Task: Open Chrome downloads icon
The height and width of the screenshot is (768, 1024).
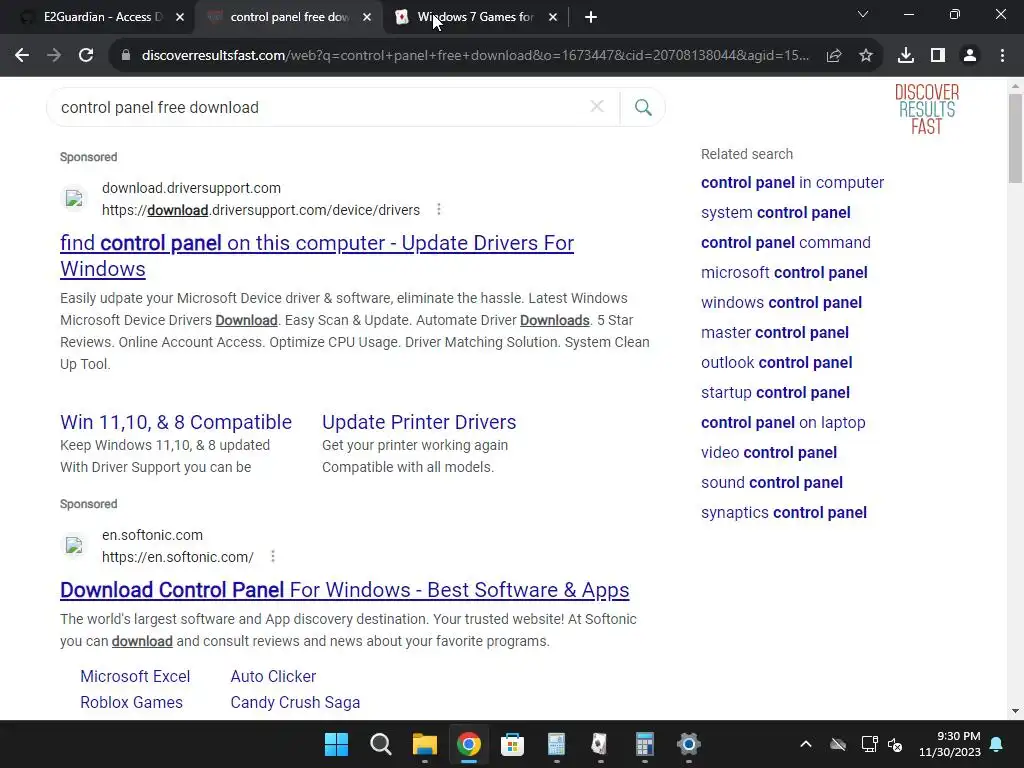Action: click(905, 56)
